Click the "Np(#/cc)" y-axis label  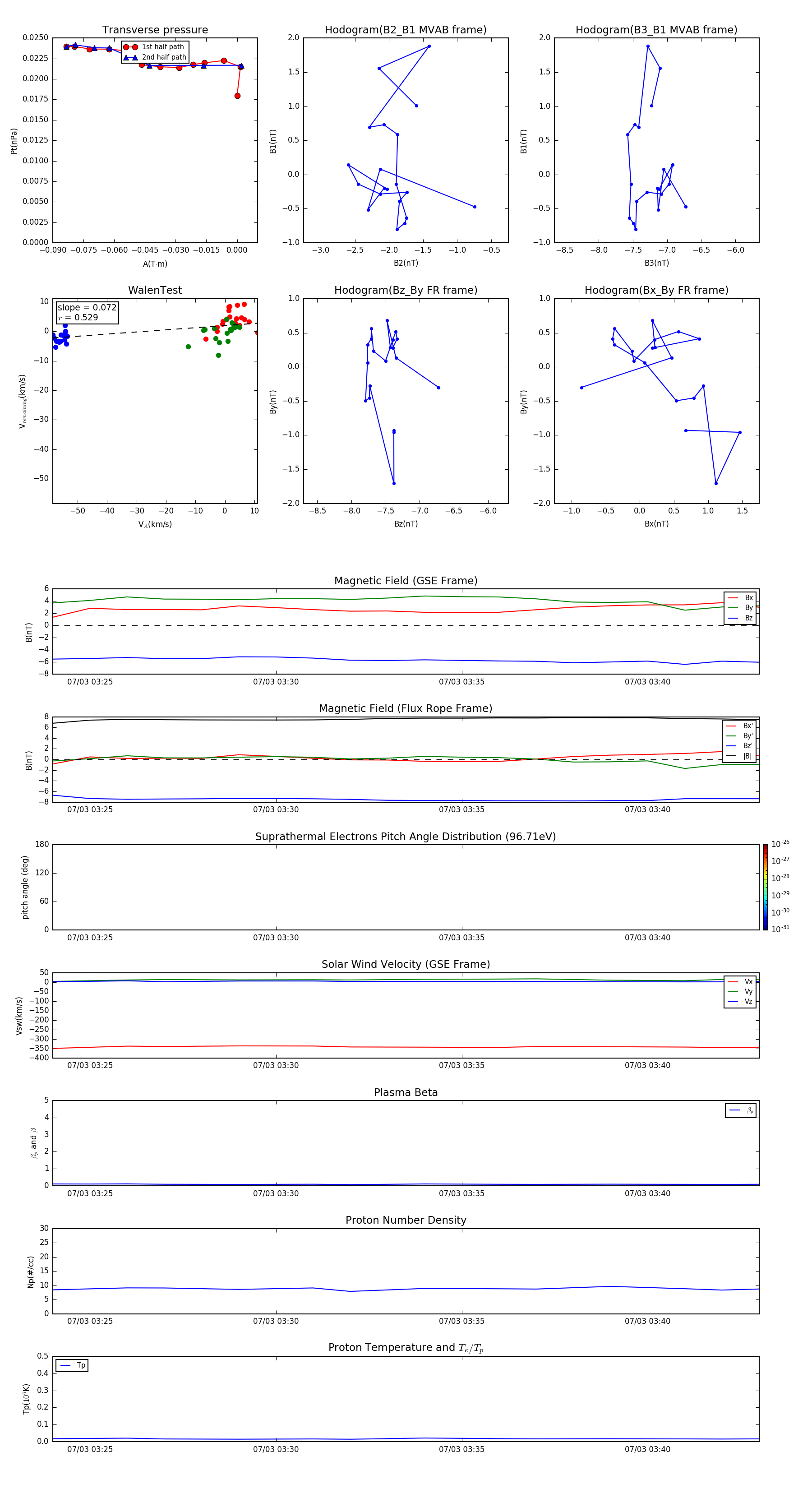click(31, 1271)
